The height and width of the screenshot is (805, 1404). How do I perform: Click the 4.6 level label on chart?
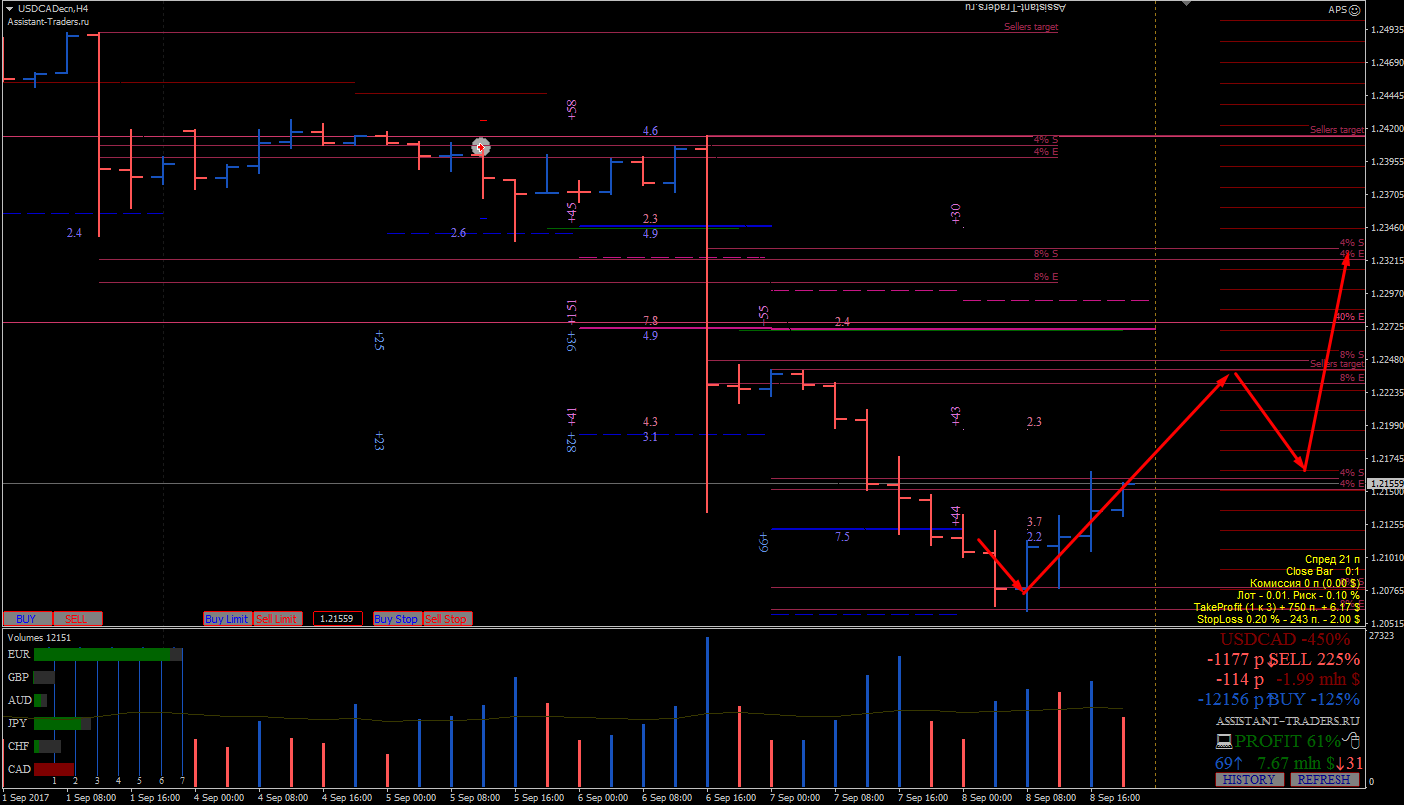click(x=650, y=131)
